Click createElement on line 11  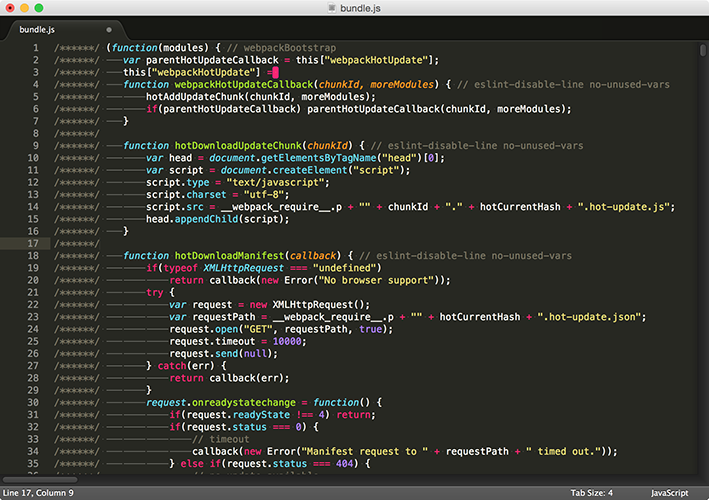tap(310, 170)
